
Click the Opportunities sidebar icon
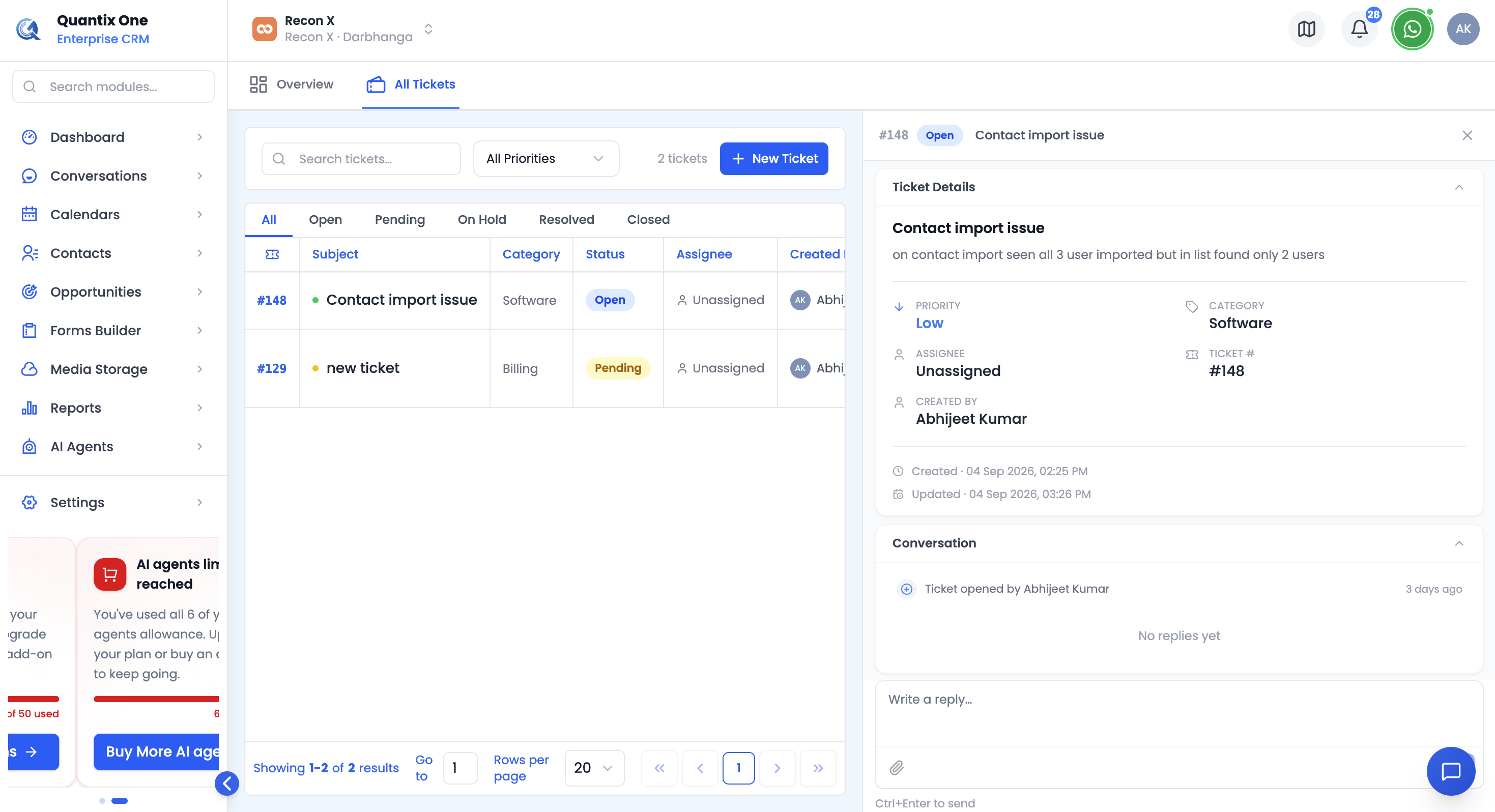point(29,292)
